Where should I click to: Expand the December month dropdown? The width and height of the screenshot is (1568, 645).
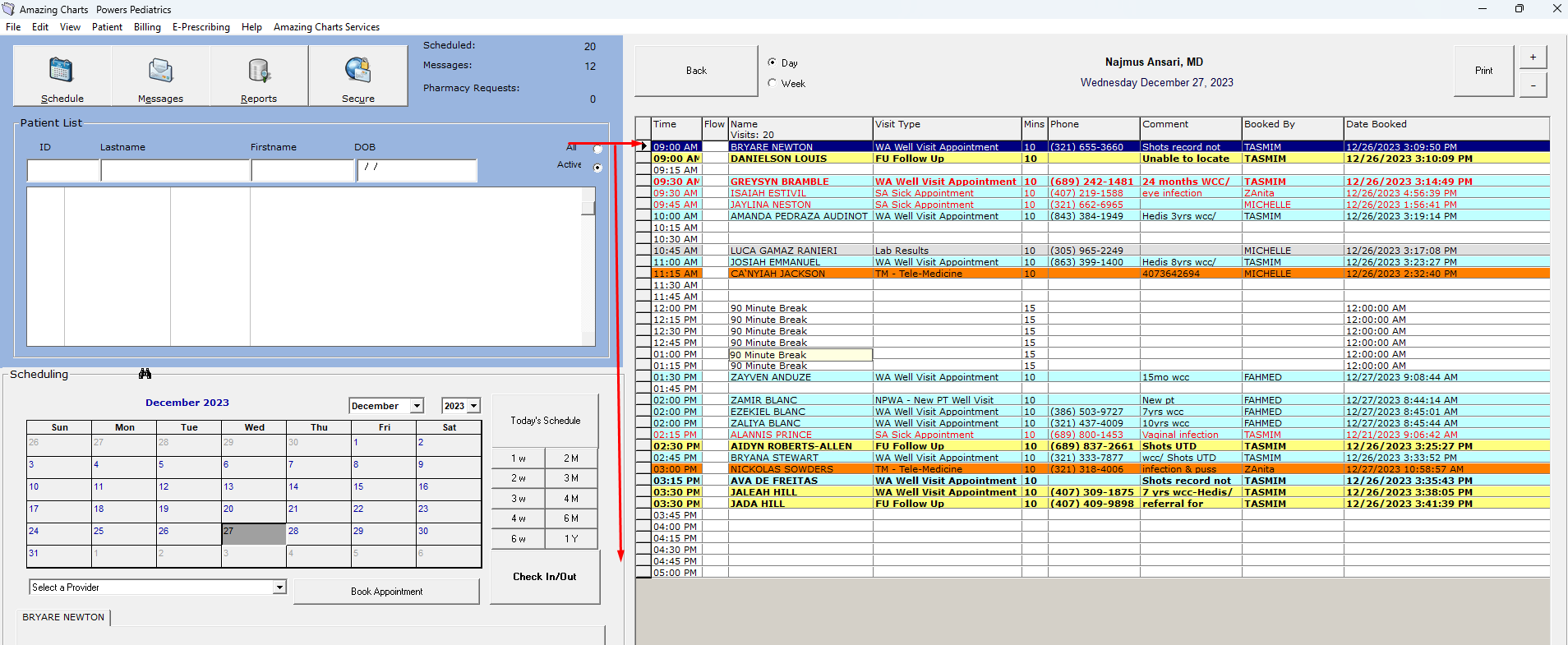417,406
